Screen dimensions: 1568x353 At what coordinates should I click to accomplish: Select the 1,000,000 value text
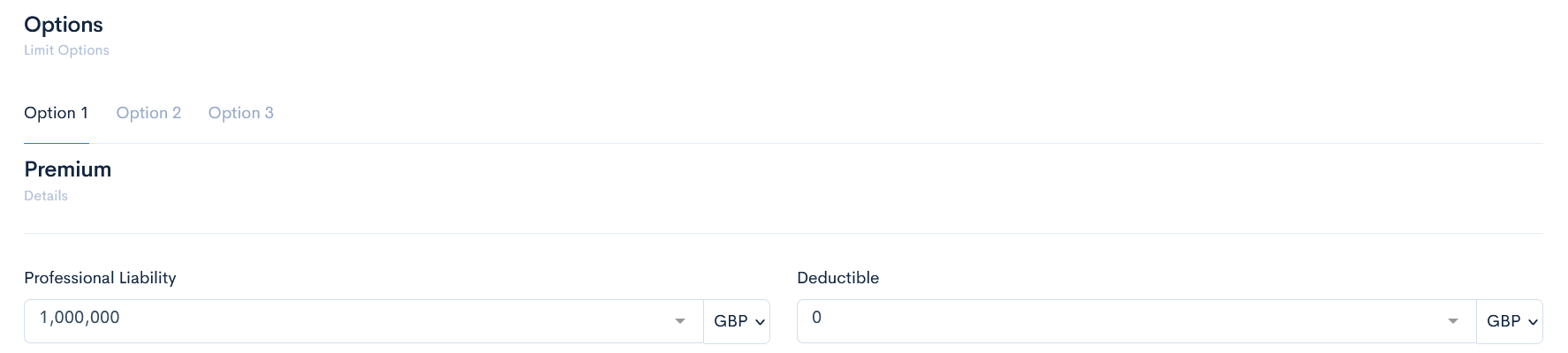coord(80,318)
